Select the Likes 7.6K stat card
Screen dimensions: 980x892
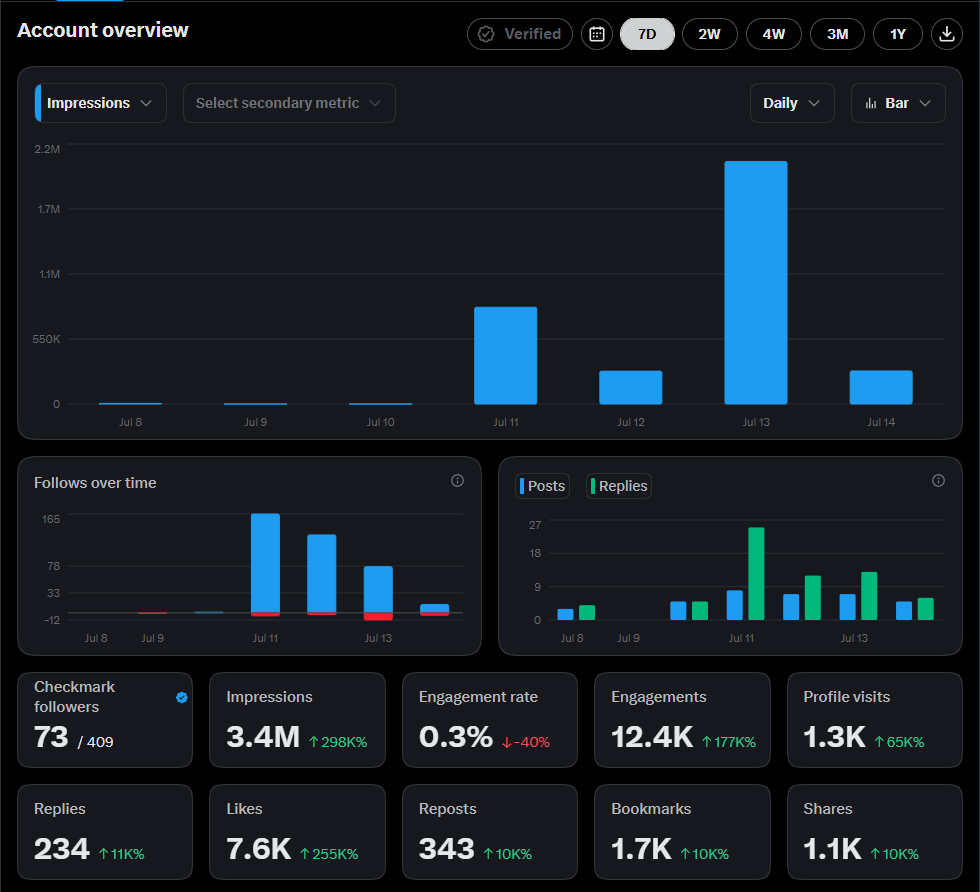tap(298, 832)
